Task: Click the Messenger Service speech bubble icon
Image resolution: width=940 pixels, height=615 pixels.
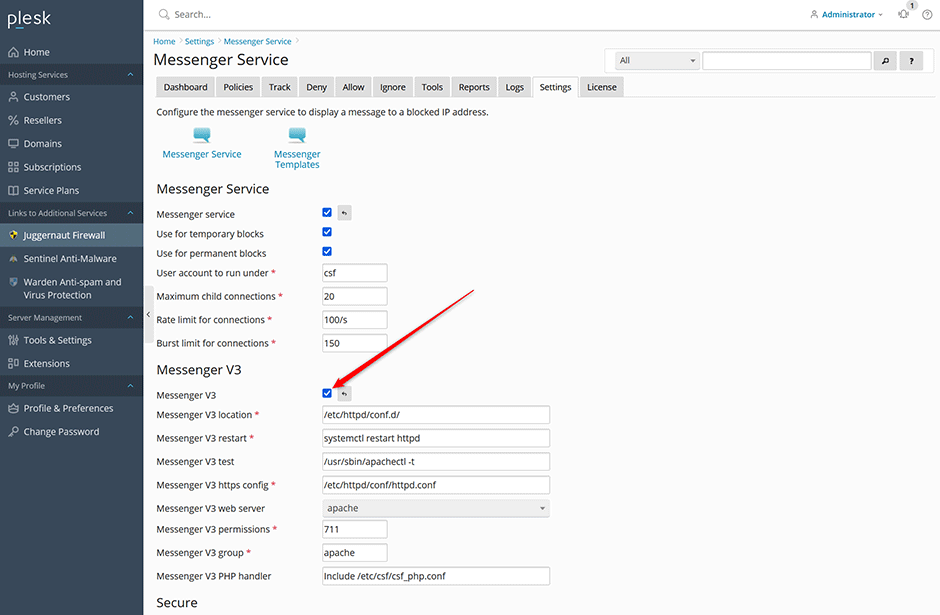Action: point(202,135)
